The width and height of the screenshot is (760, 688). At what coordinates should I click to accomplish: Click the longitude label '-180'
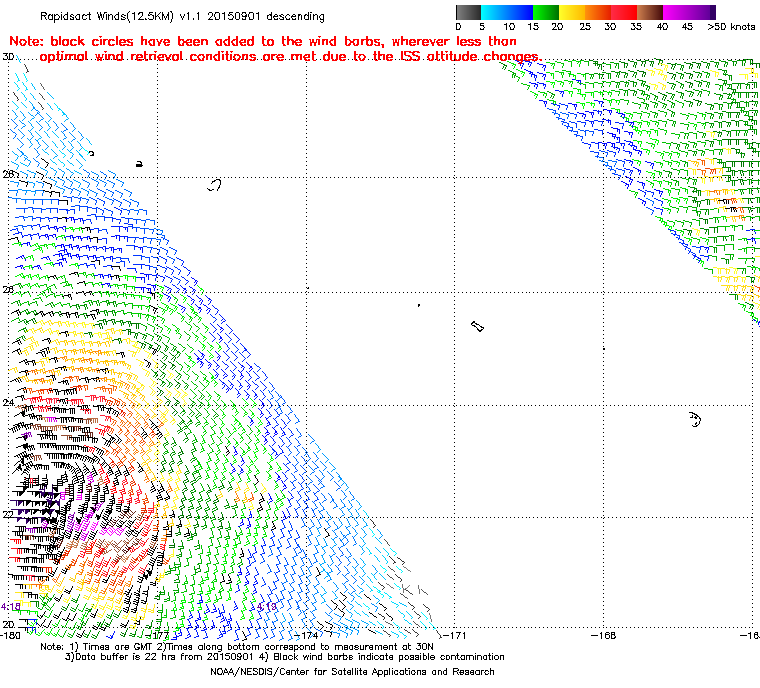pyautogui.click(x=11, y=636)
